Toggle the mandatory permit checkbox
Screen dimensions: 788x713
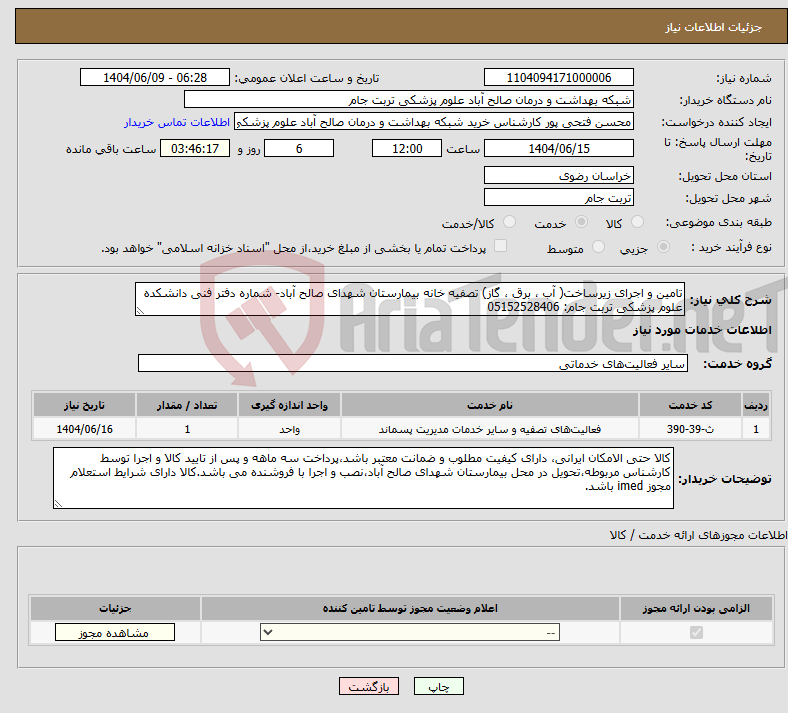[696, 633]
